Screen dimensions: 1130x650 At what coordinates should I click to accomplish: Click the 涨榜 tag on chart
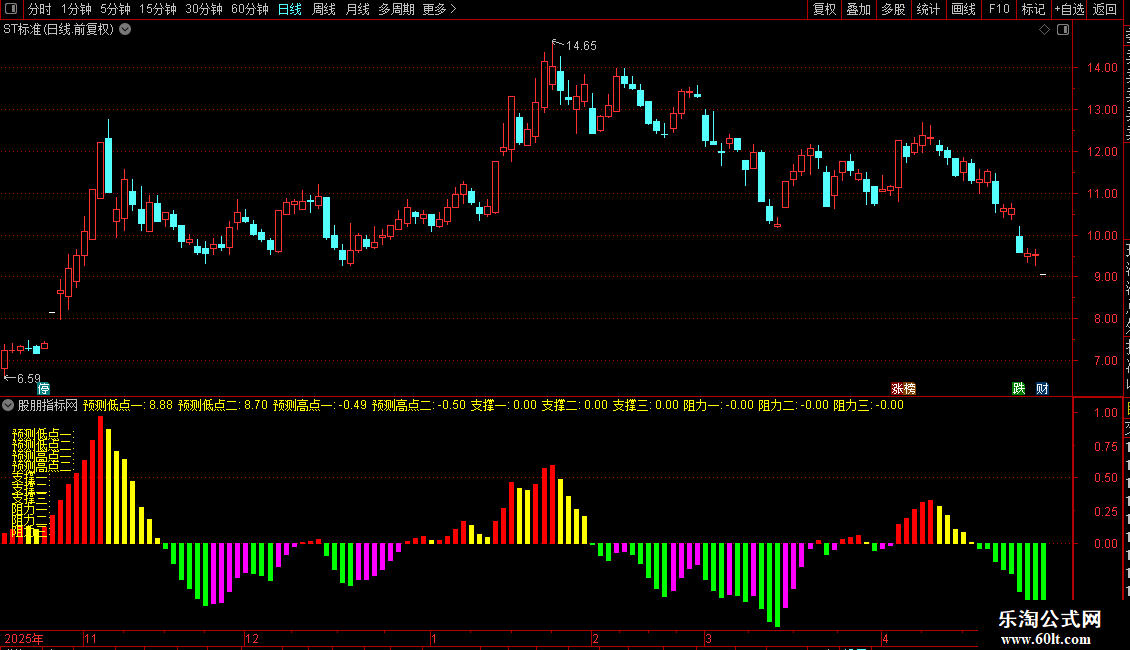point(903,389)
